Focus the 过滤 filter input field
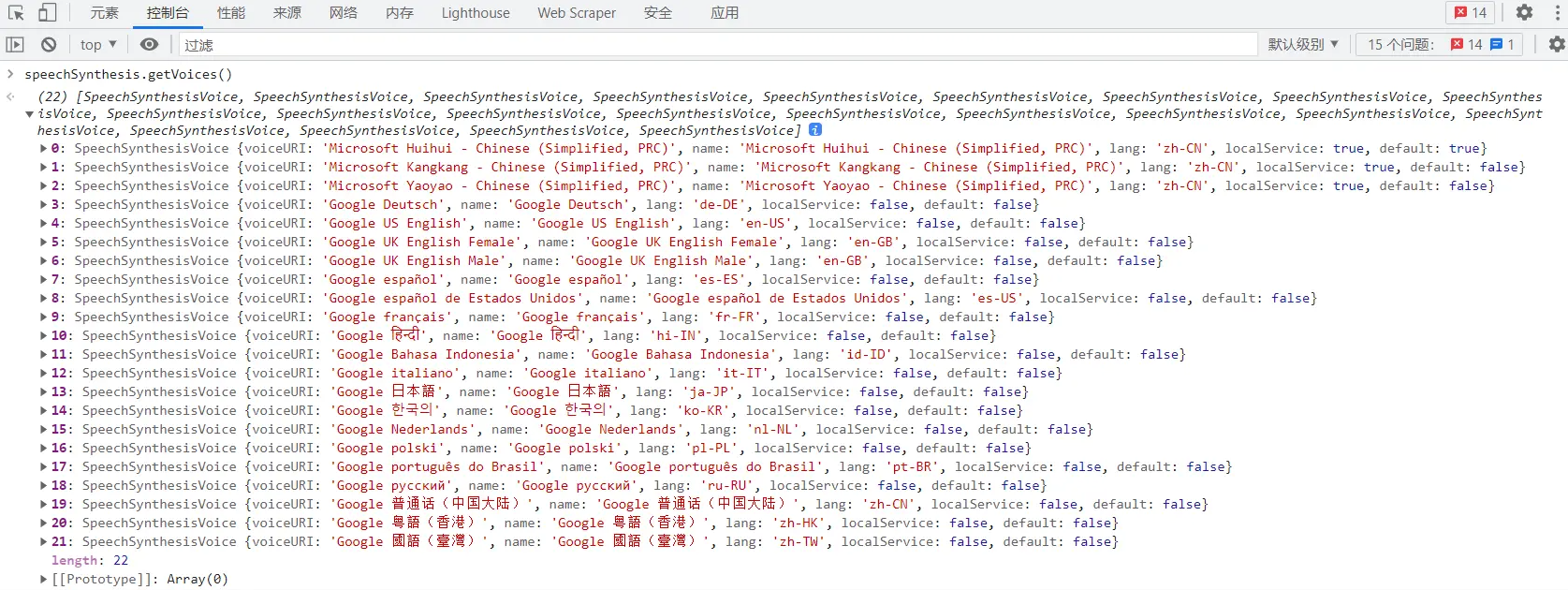 pos(716,45)
